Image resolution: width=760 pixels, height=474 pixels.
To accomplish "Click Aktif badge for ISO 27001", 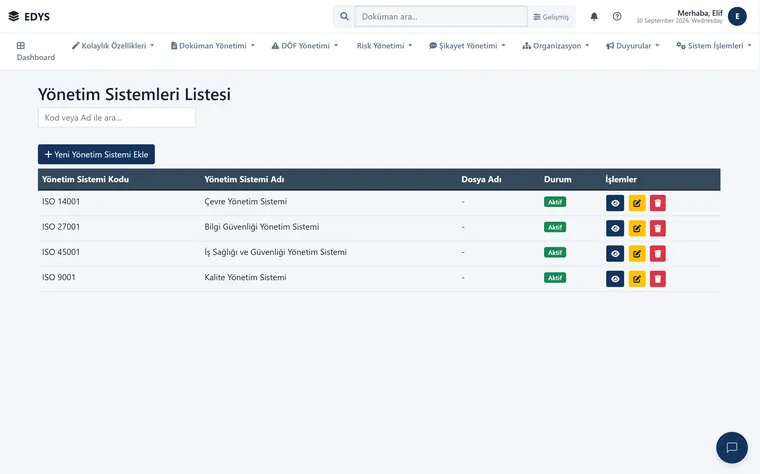I will (555, 227).
